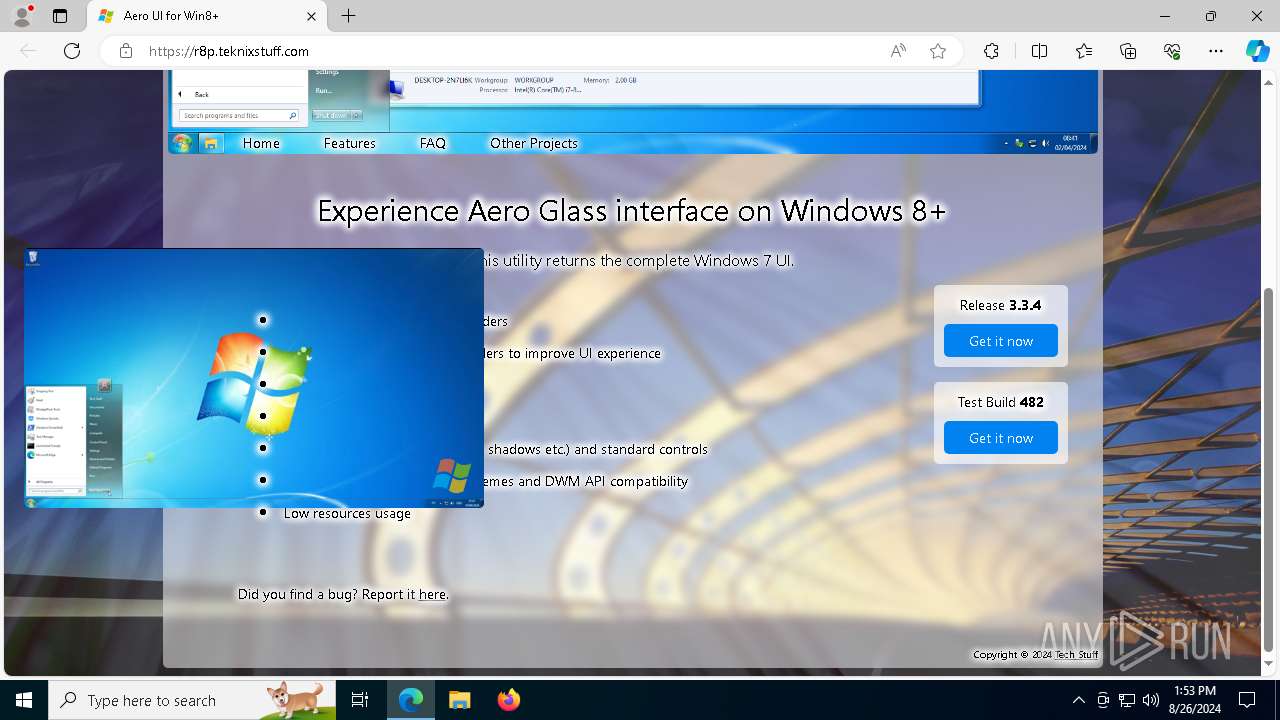Launch Firefox from the taskbar

tap(508, 700)
